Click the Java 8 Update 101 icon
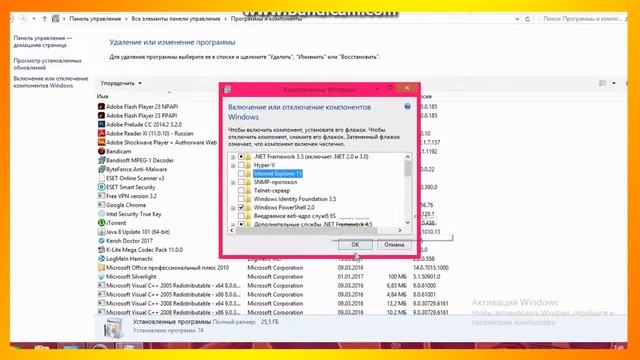 click(x=101, y=232)
